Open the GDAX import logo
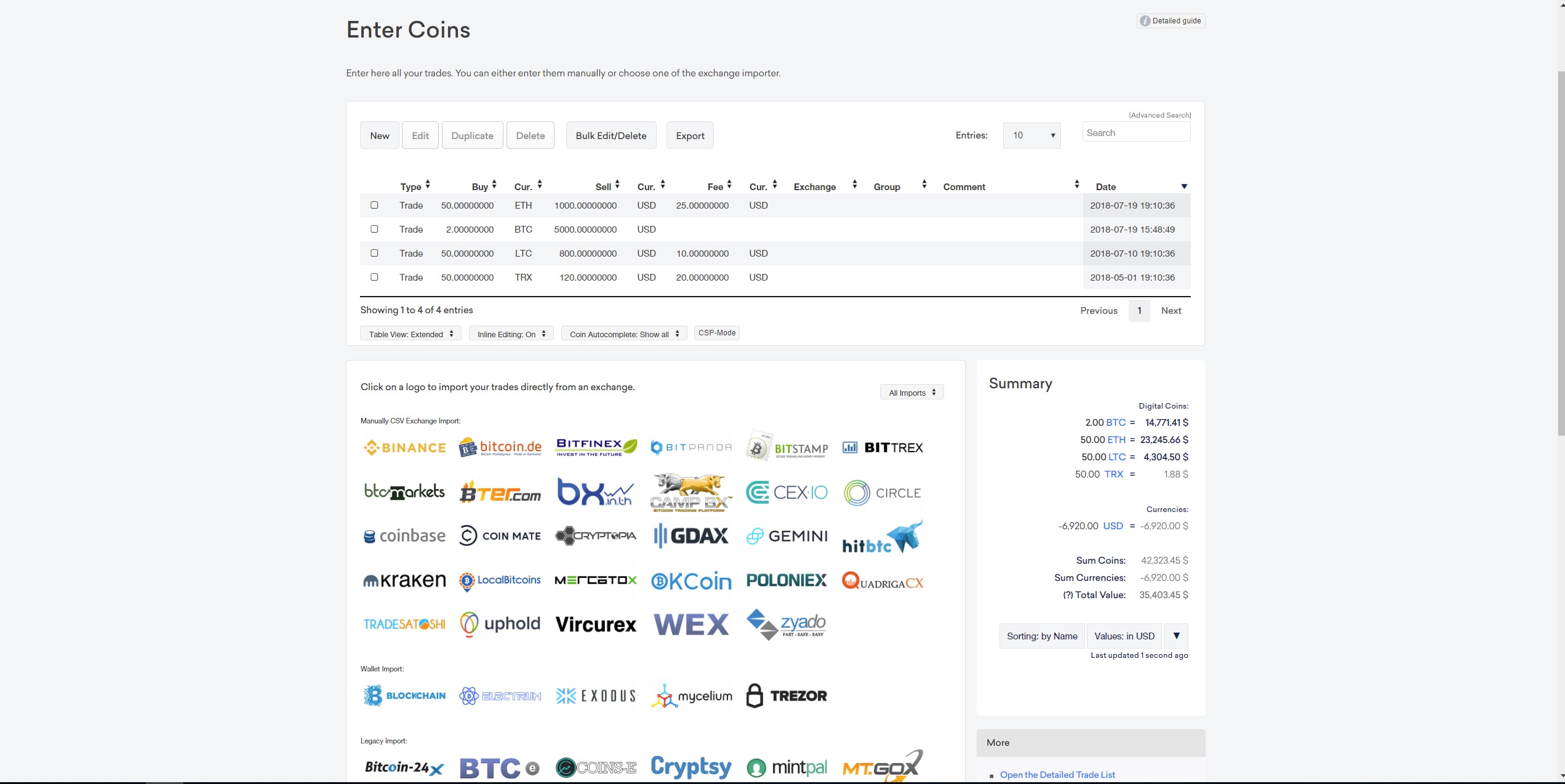The height and width of the screenshot is (784, 1565). 691,536
